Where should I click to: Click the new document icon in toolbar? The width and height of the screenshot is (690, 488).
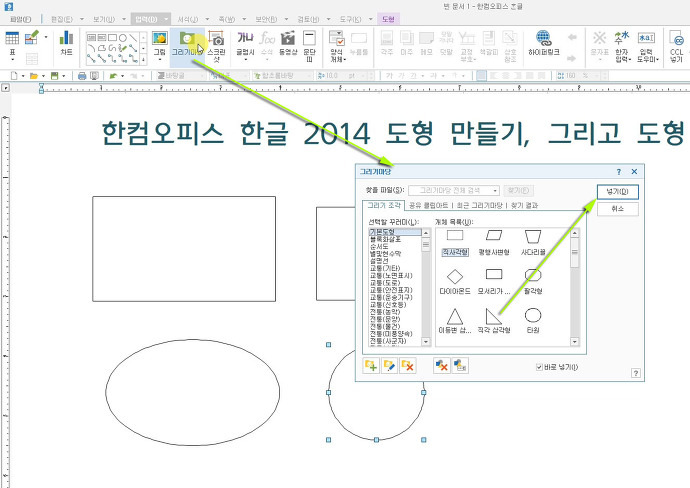click(x=14, y=76)
